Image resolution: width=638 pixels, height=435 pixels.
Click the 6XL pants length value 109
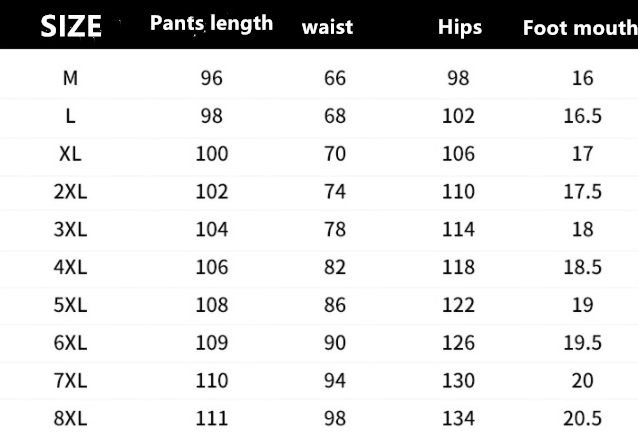tap(212, 343)
